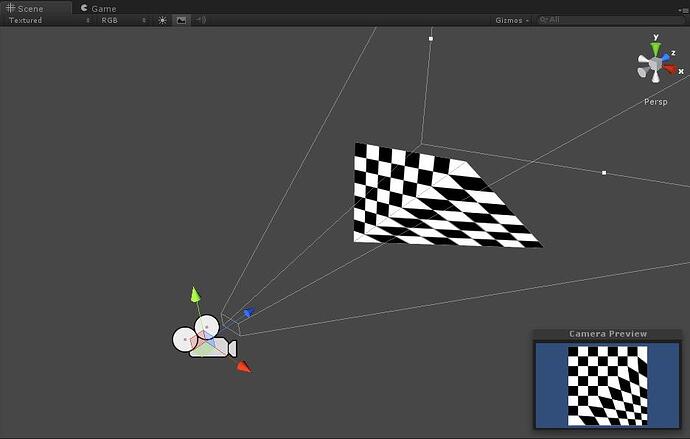Click the right frustum handle square
Image resolution: width=690 pixels, height=439 pixels.
coord(604,173)
